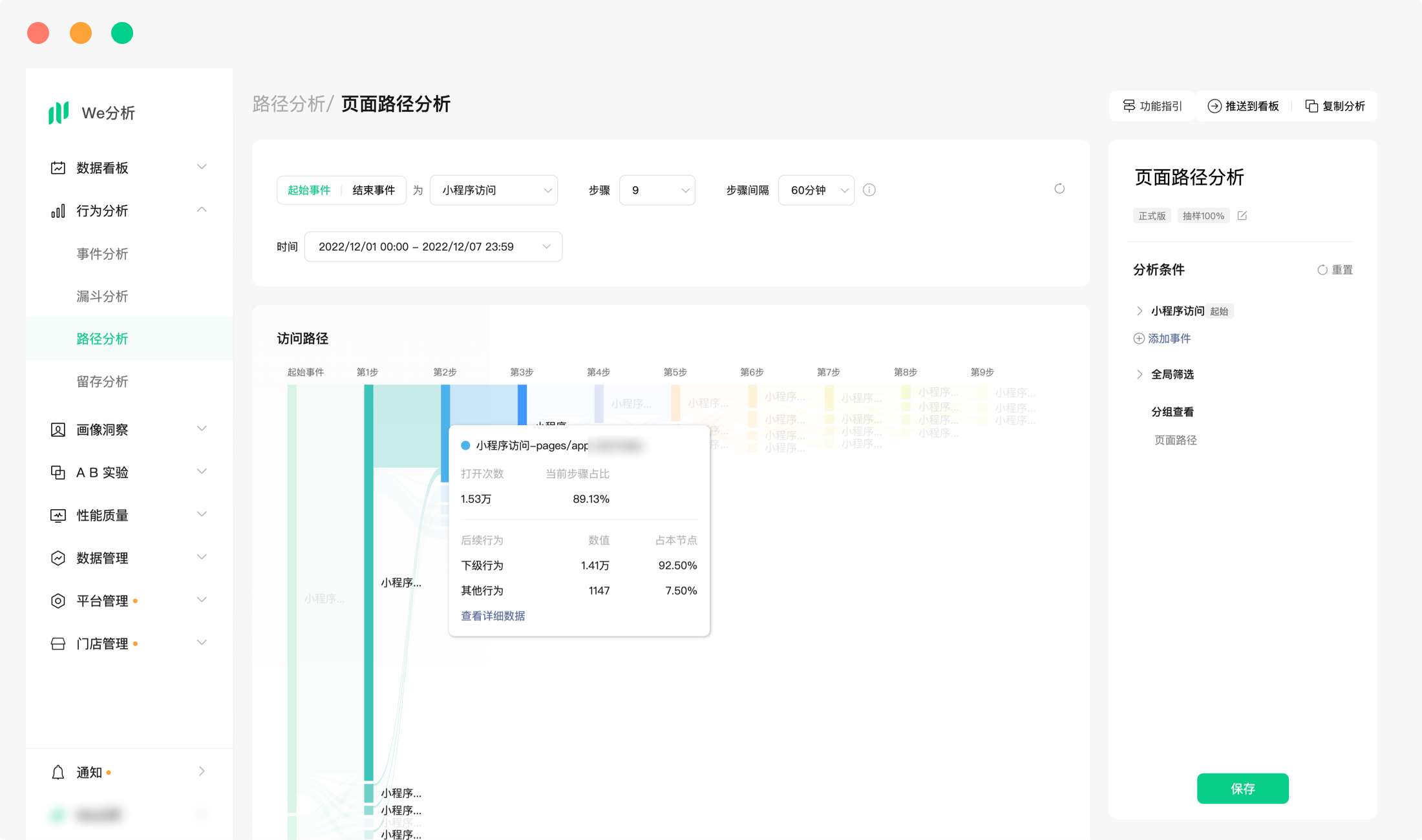This screenshot has width=1422, height=840.
Task: Click the 功能指引 button label
Action: [1161, 106]
